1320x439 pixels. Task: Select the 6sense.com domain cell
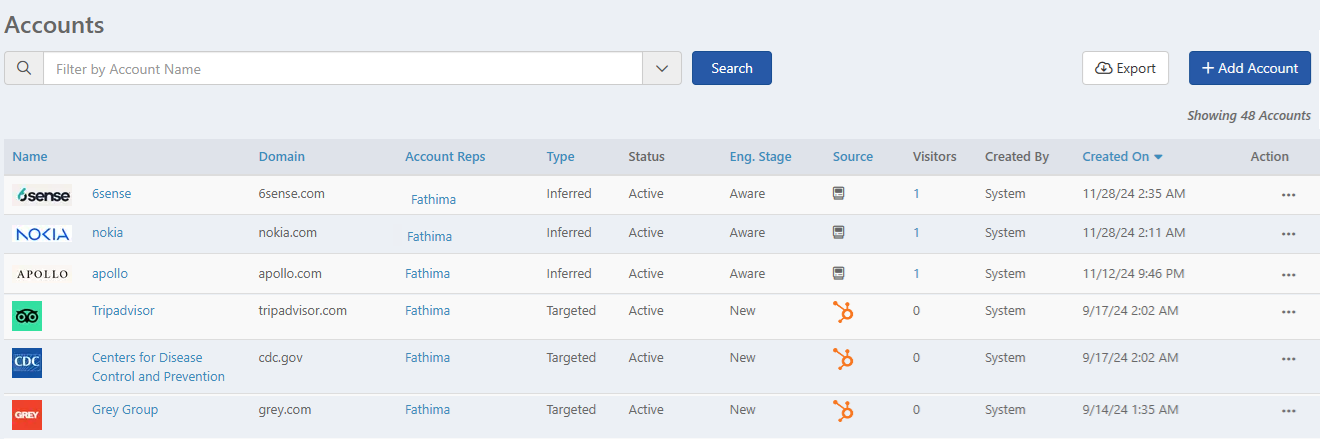click(x=291, y=194)
